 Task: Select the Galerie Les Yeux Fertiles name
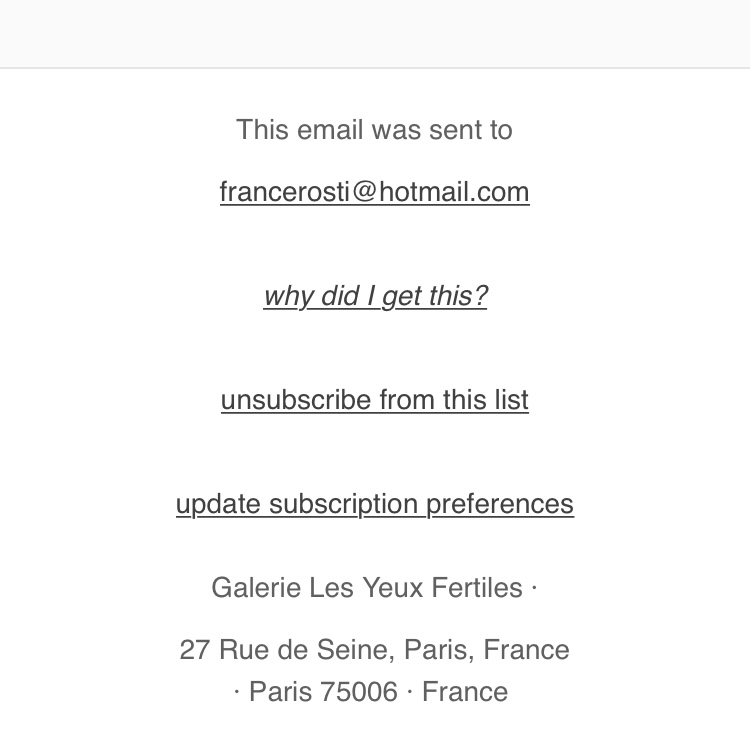click(367, 588)
